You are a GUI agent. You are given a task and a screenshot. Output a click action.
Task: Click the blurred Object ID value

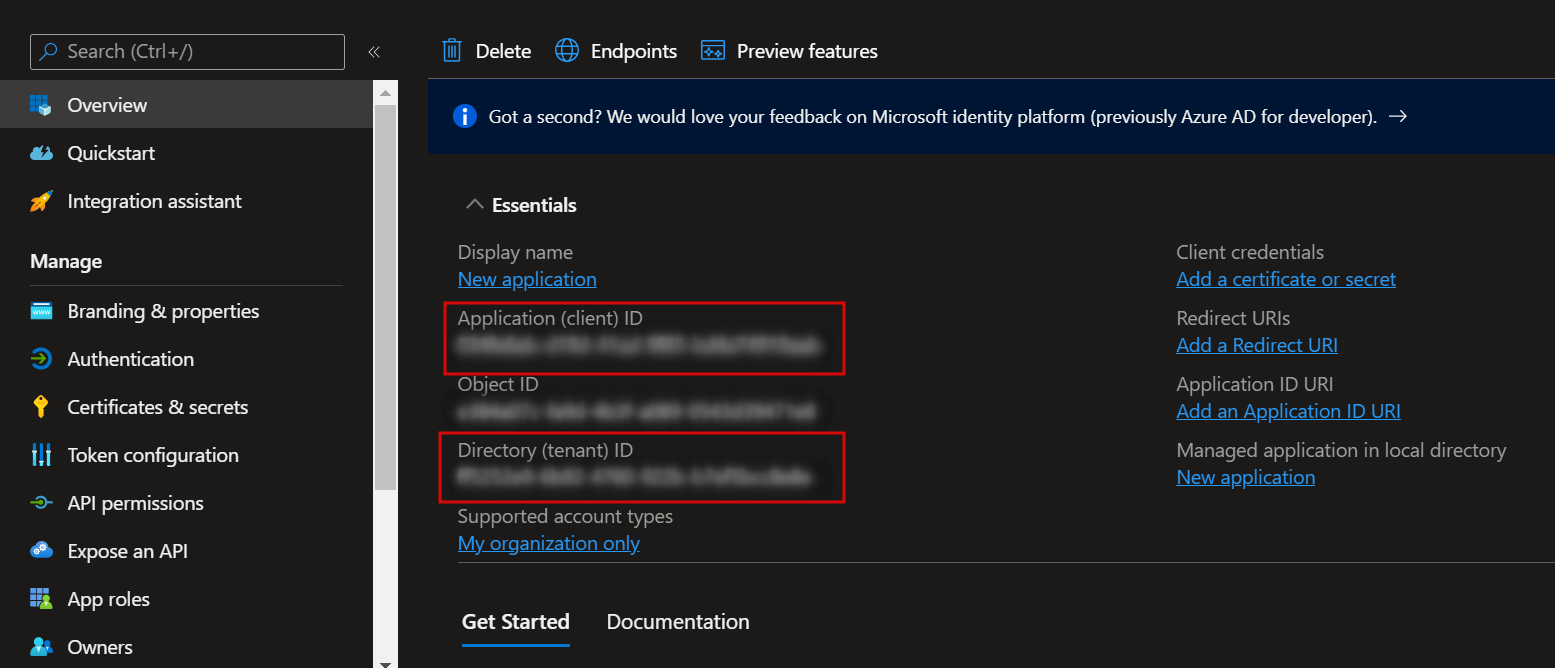pos(636,412)
